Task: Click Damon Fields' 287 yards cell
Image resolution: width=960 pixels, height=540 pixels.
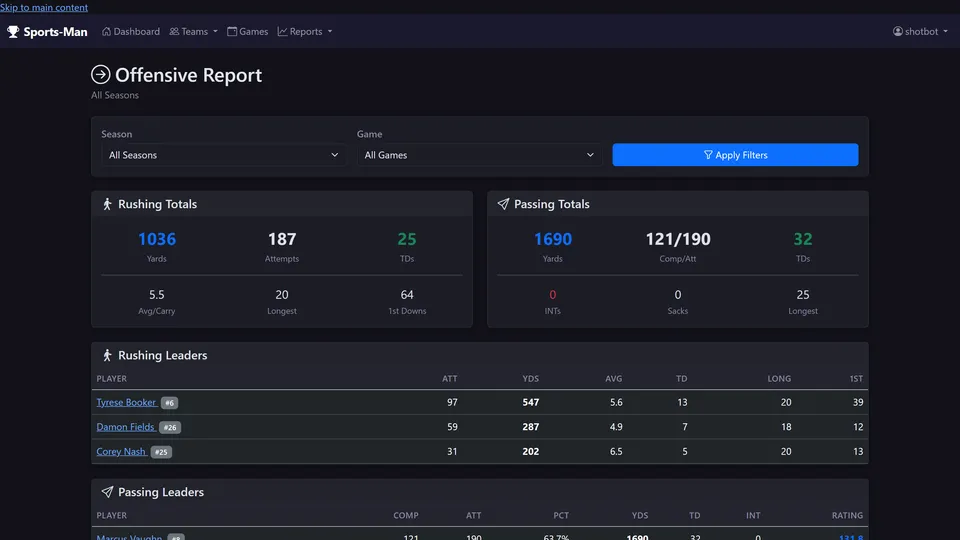Action: [x=531, y=427]
